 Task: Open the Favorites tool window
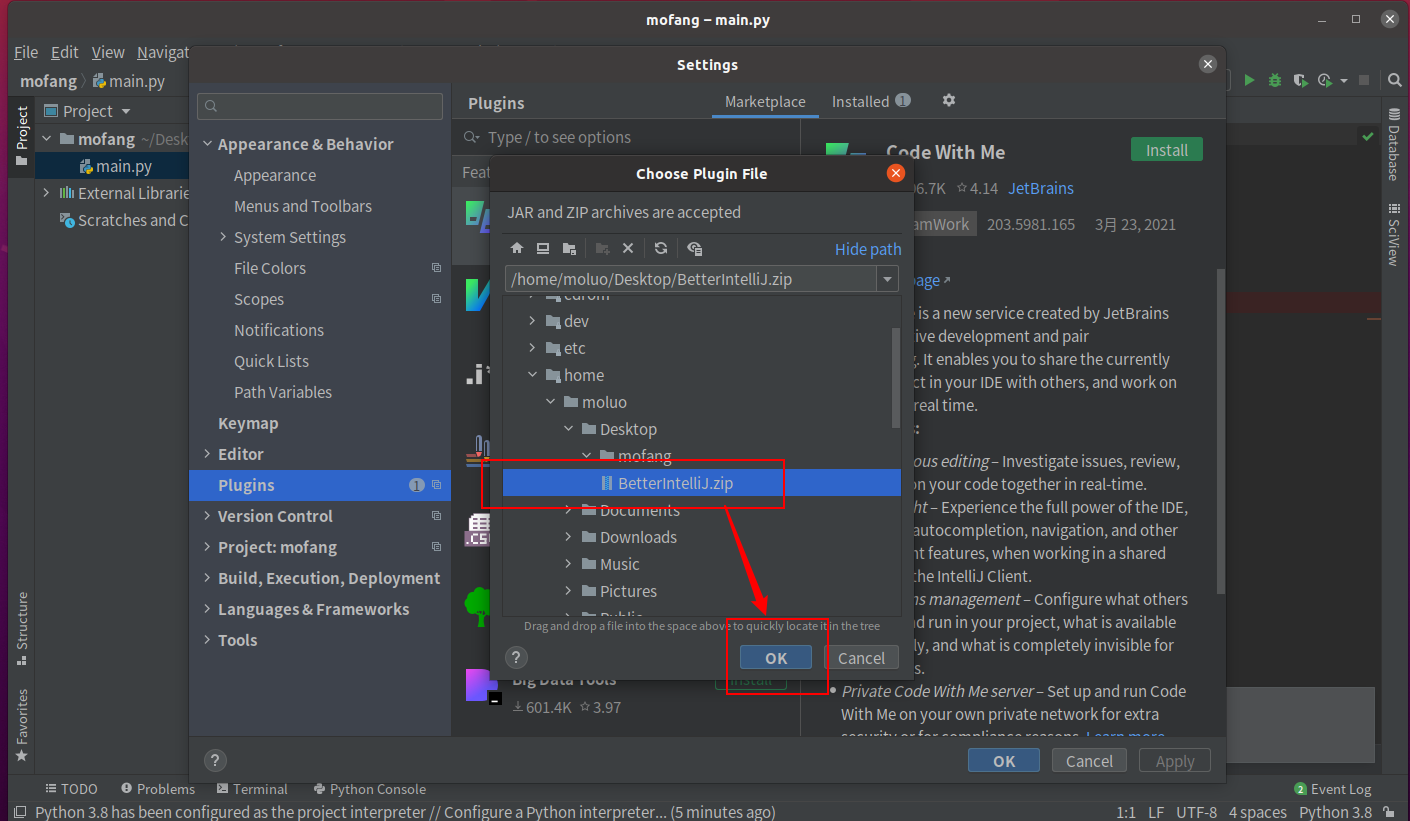click(x=21, y=725)
